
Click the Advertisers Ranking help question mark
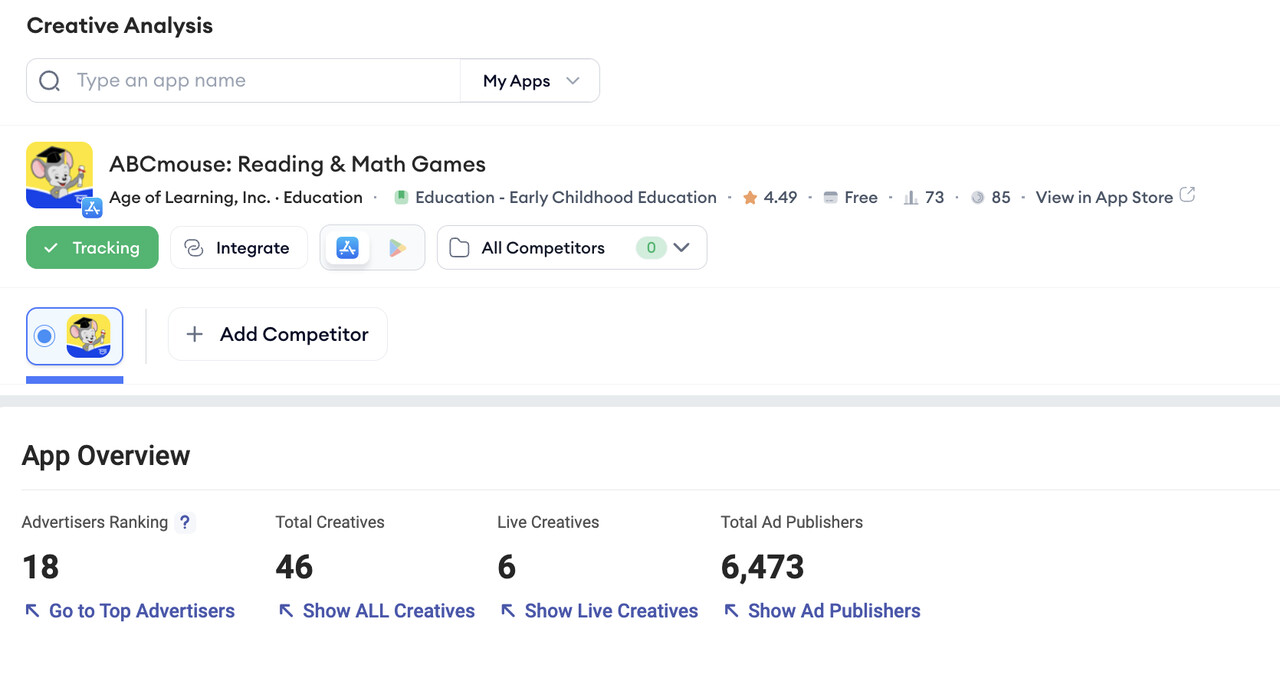click(x=184, y=522)
